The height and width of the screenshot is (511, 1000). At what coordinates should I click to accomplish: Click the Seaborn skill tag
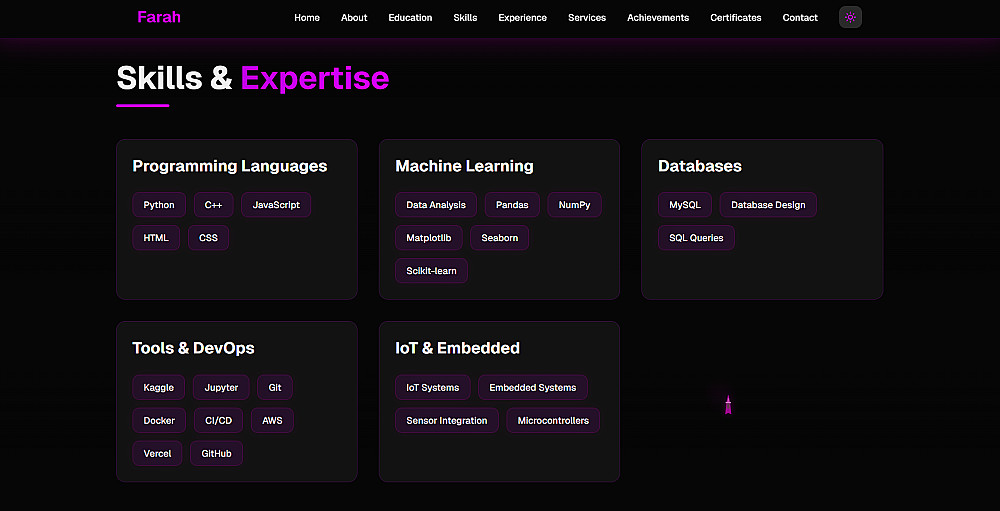[499, 238]
